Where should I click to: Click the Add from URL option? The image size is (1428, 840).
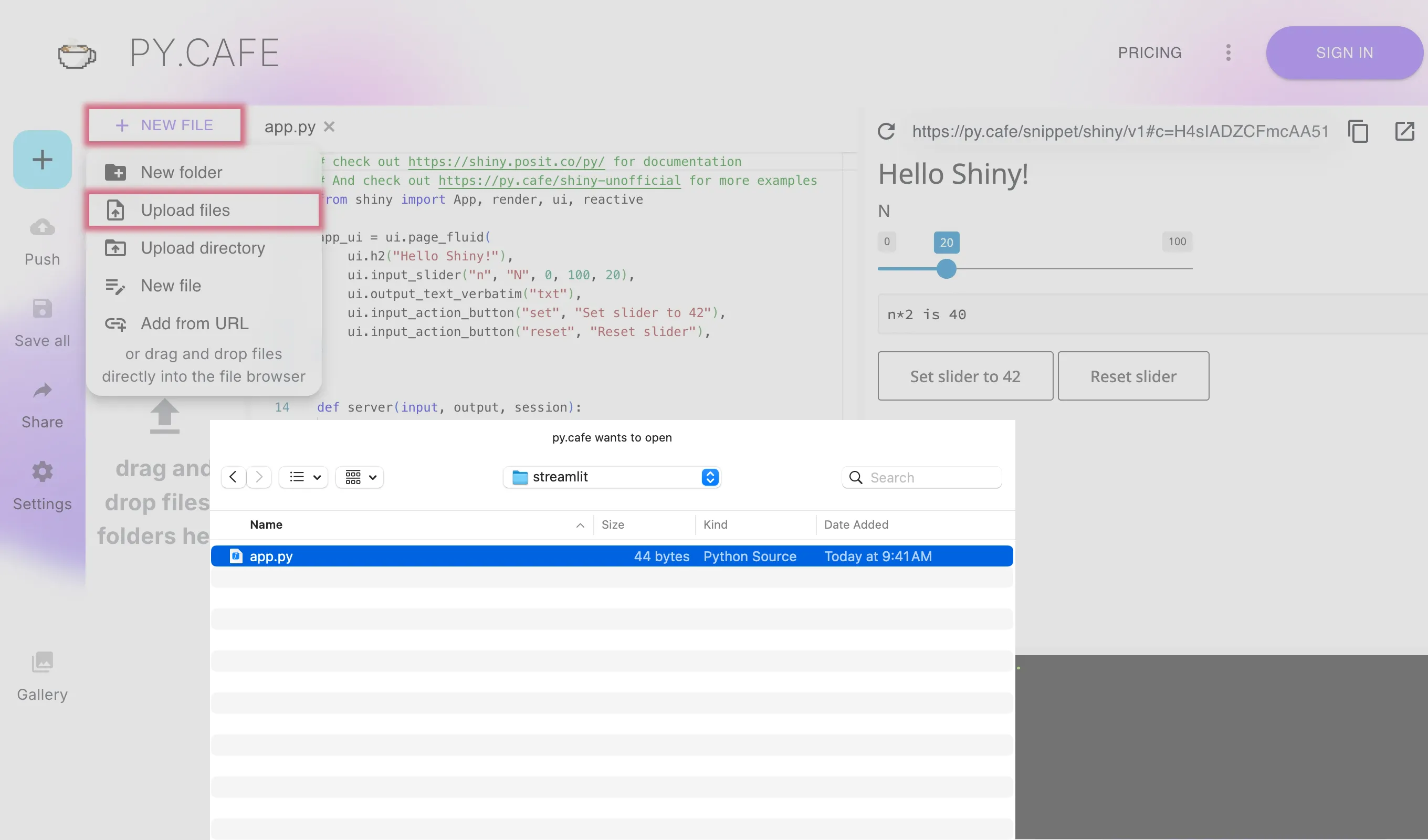(x=194, y=323)
